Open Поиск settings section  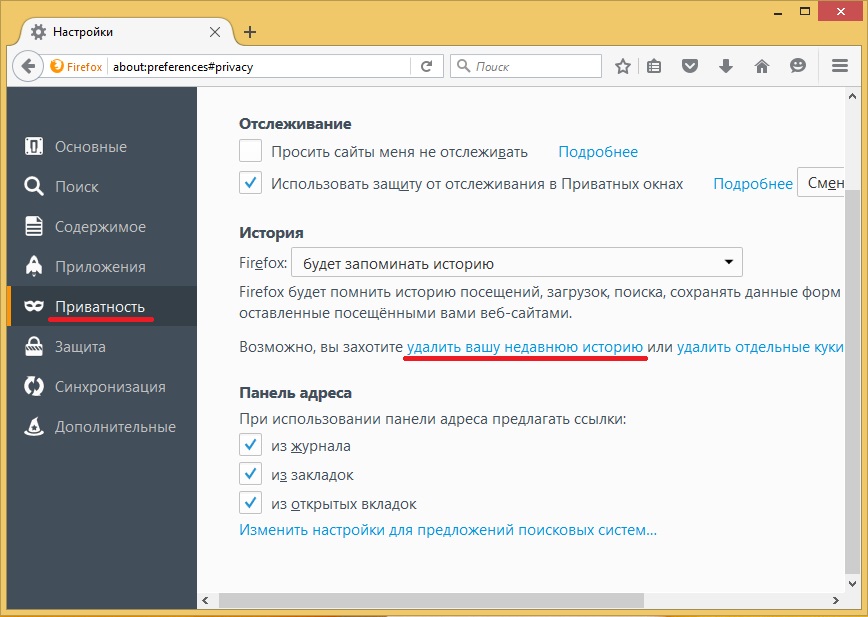pos(102,186)
